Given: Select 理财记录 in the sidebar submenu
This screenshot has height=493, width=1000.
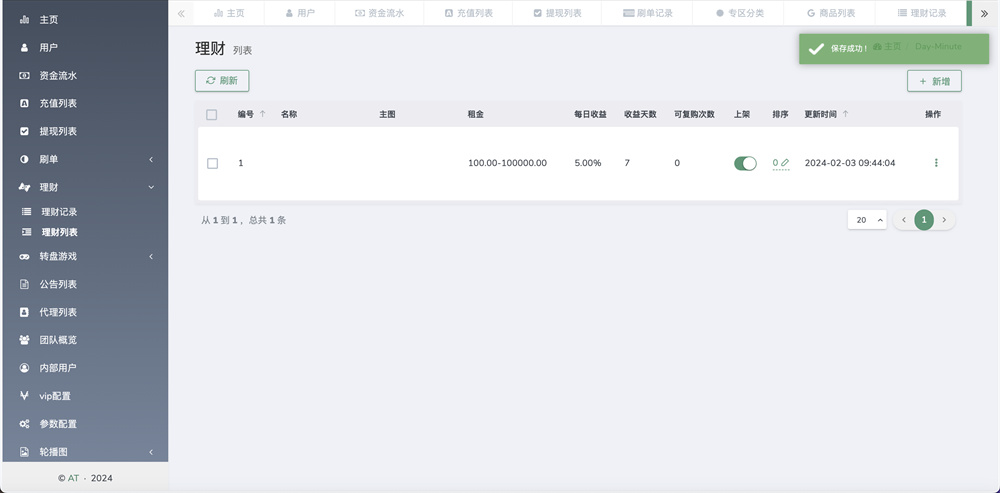Looking at the screenshot, I should 59,212.
